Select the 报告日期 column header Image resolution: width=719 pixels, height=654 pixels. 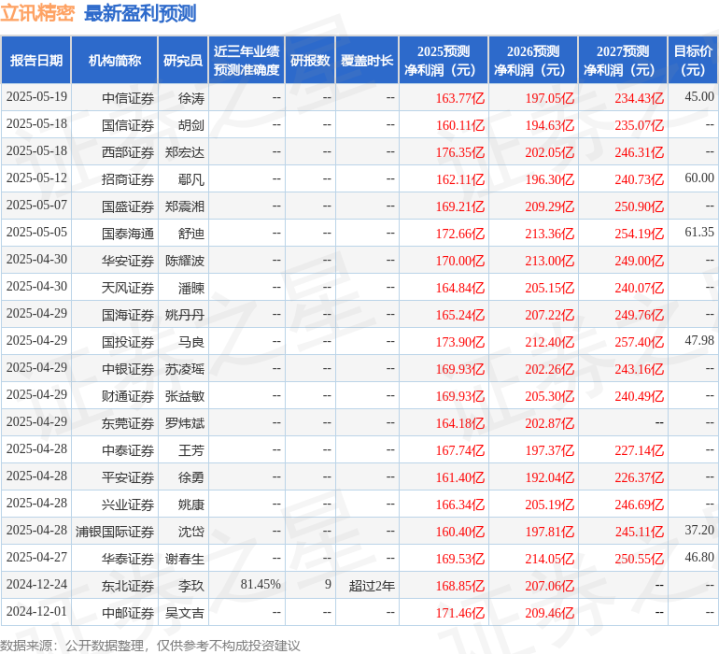tap(36, 60)
